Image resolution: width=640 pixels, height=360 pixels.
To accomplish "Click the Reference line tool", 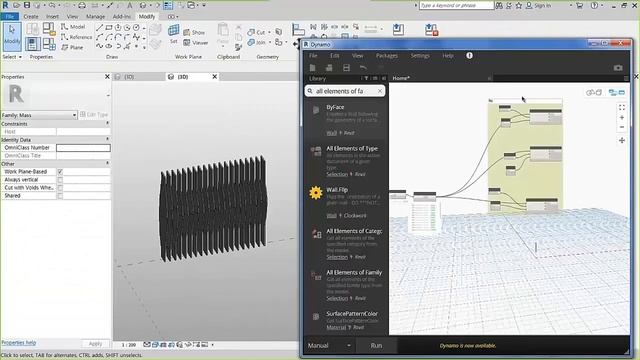I will [x=76, y=37].
